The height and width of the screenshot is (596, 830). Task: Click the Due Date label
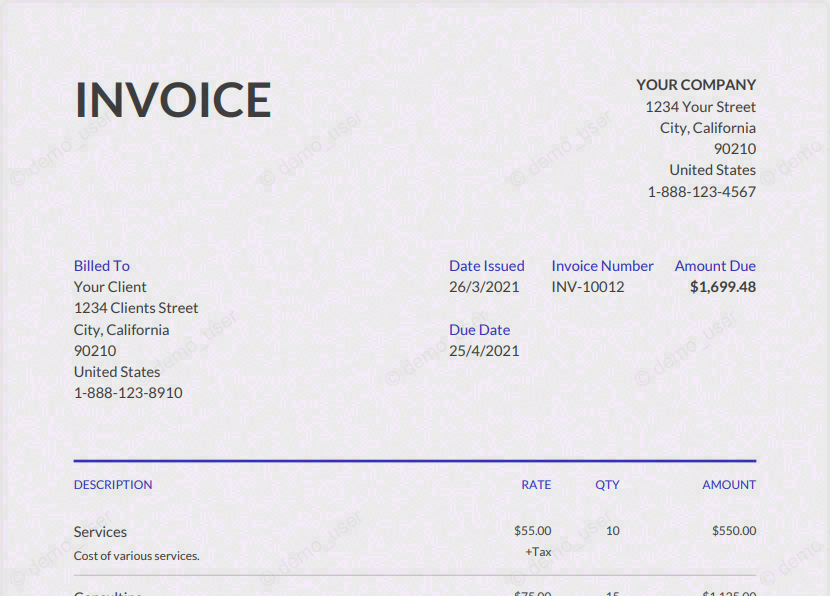479,330
